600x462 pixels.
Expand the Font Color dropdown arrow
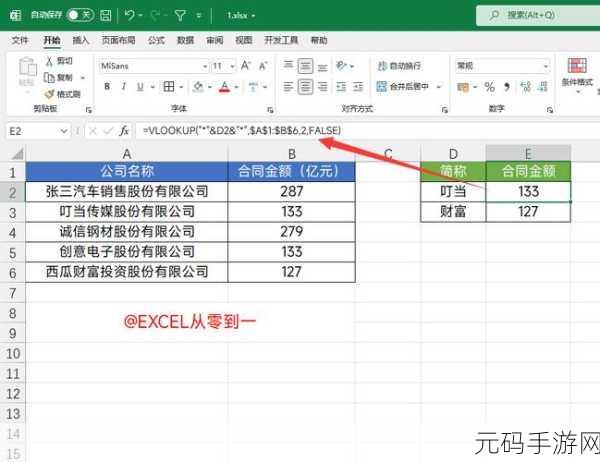tap(236, 87)
